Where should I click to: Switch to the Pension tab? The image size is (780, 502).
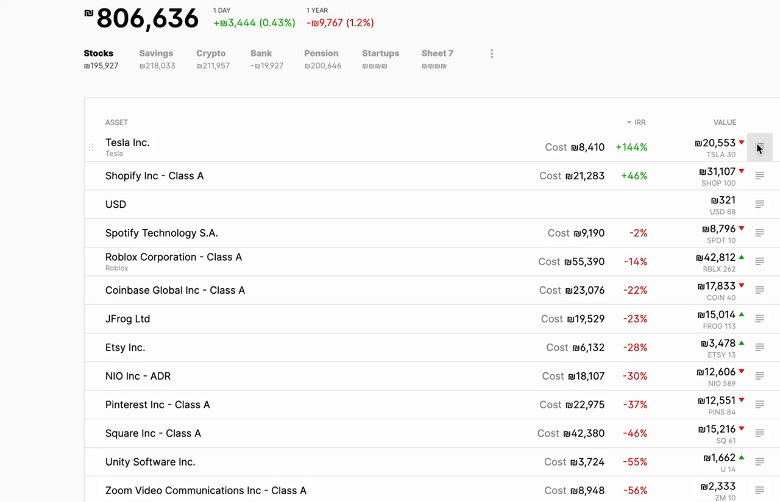click(x=322, y=59)
